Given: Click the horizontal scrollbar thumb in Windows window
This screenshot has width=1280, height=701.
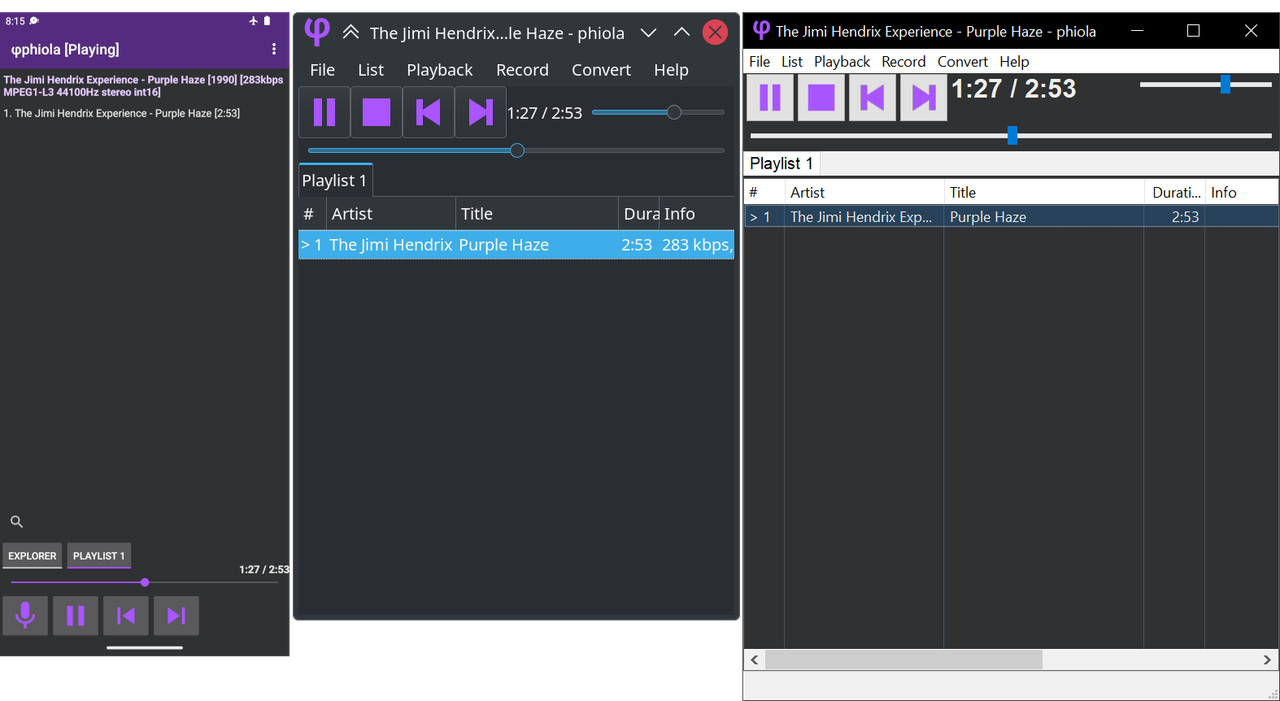Looking at the screenshot, I should [904, 660].
